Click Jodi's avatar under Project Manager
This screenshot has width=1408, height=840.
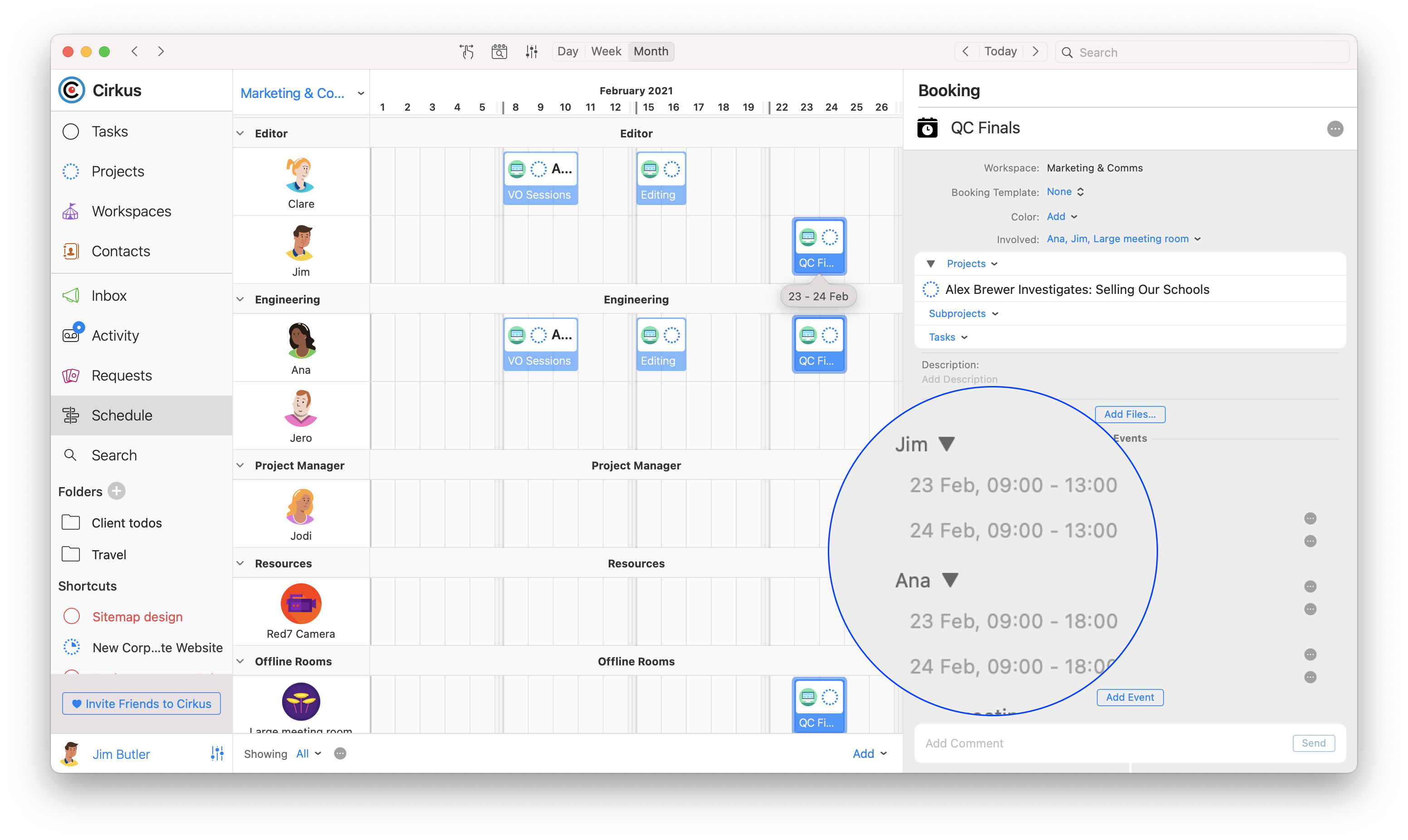(300, 507)
